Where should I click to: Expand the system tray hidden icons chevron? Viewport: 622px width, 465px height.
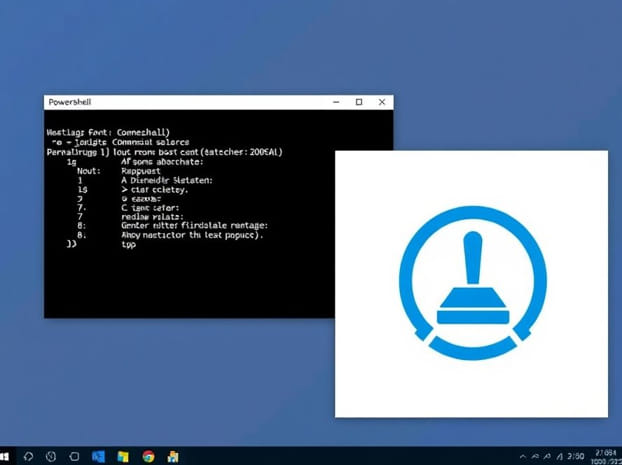tap(523, 457)
